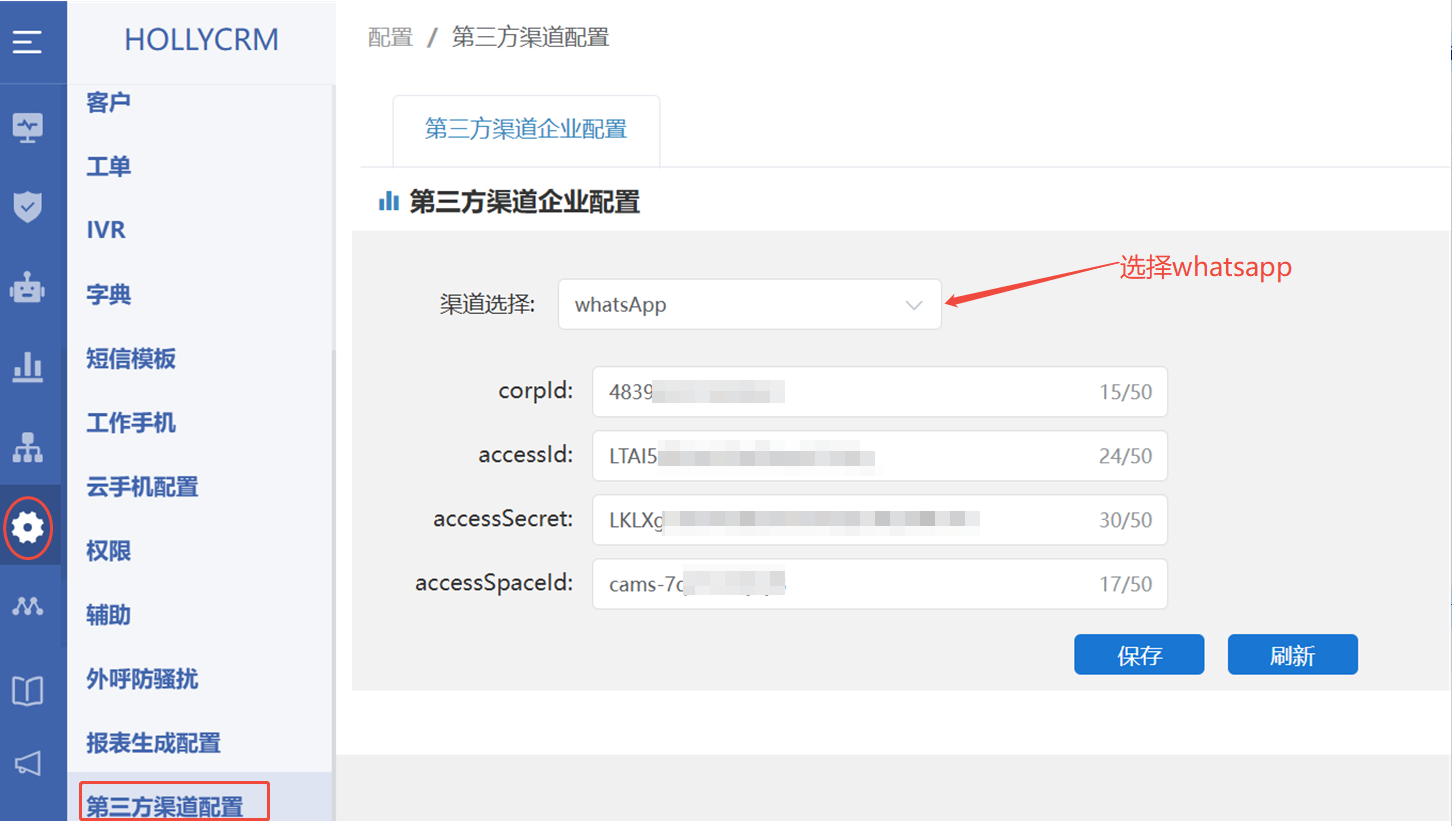The width and height of the screenshot is (1452, 826).
Task: Focus the corpId input field
Action: (880, 392)
